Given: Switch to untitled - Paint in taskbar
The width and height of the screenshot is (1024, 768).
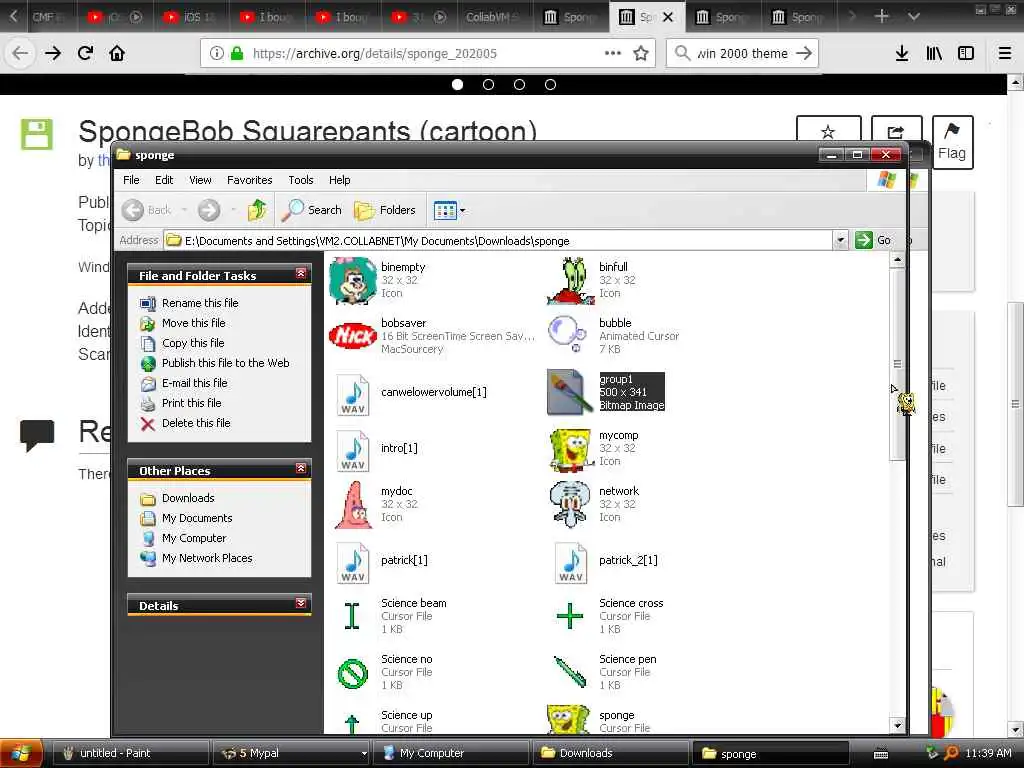Looking at the screenshot, I should click(130, 754).
